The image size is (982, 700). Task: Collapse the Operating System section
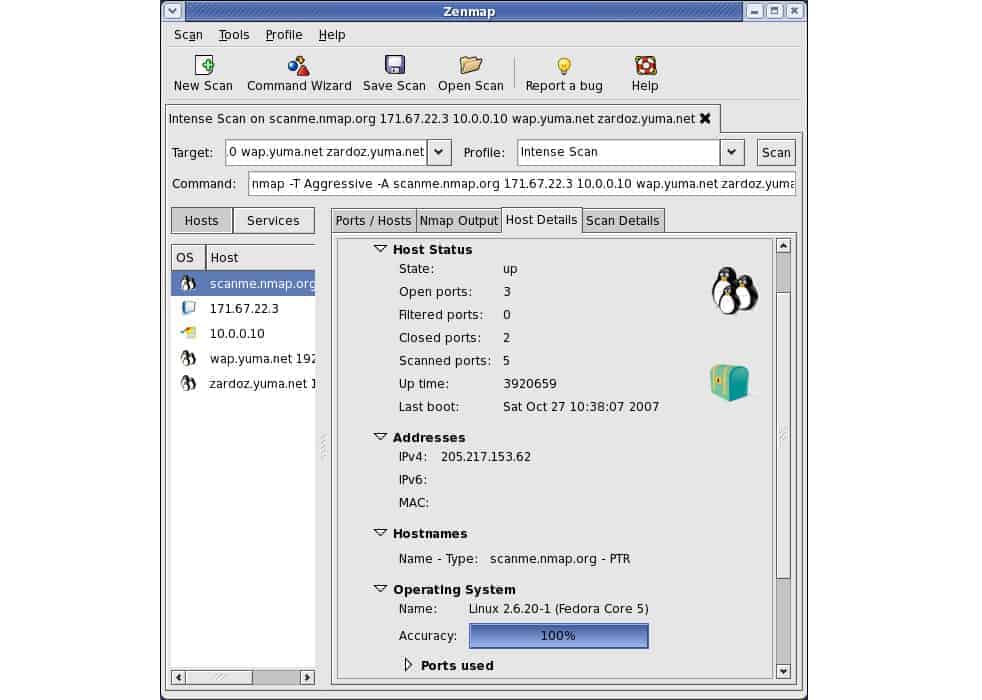(x=380, y=589)
